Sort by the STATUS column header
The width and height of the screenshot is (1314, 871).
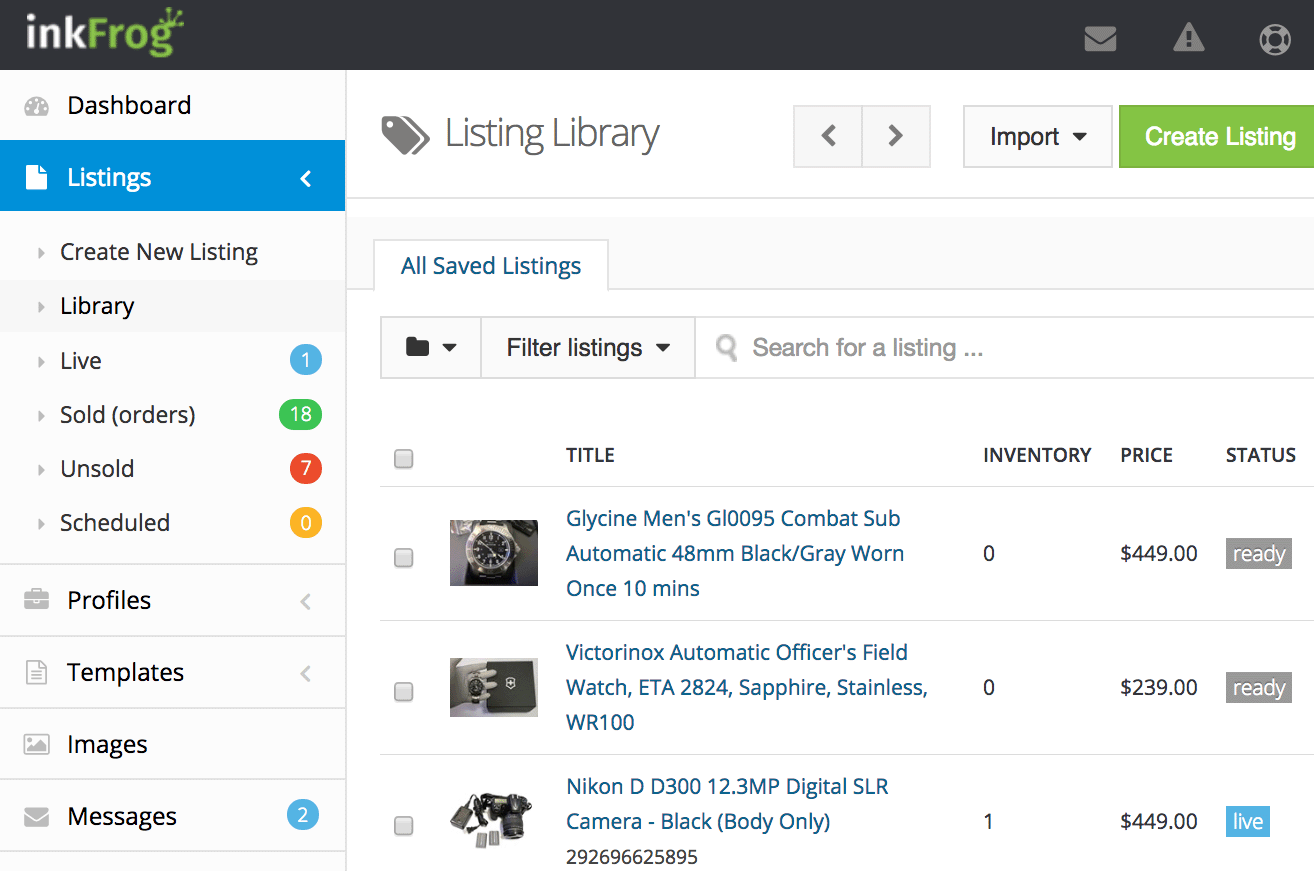(x=1261, y=455)
